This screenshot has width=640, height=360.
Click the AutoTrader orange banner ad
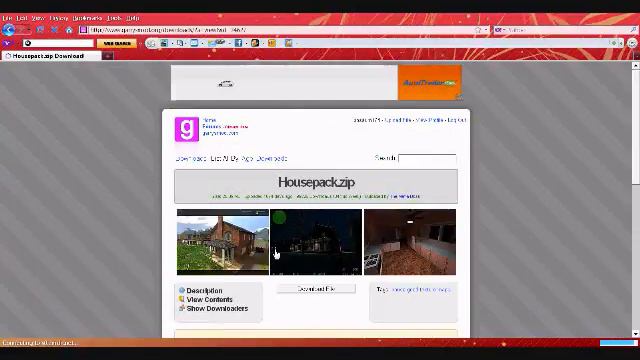(x=430, y=83)
